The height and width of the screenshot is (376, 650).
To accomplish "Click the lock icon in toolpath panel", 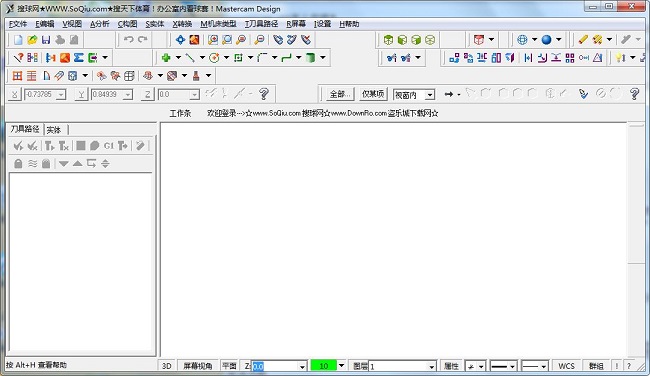I will (x=18, y=163).
